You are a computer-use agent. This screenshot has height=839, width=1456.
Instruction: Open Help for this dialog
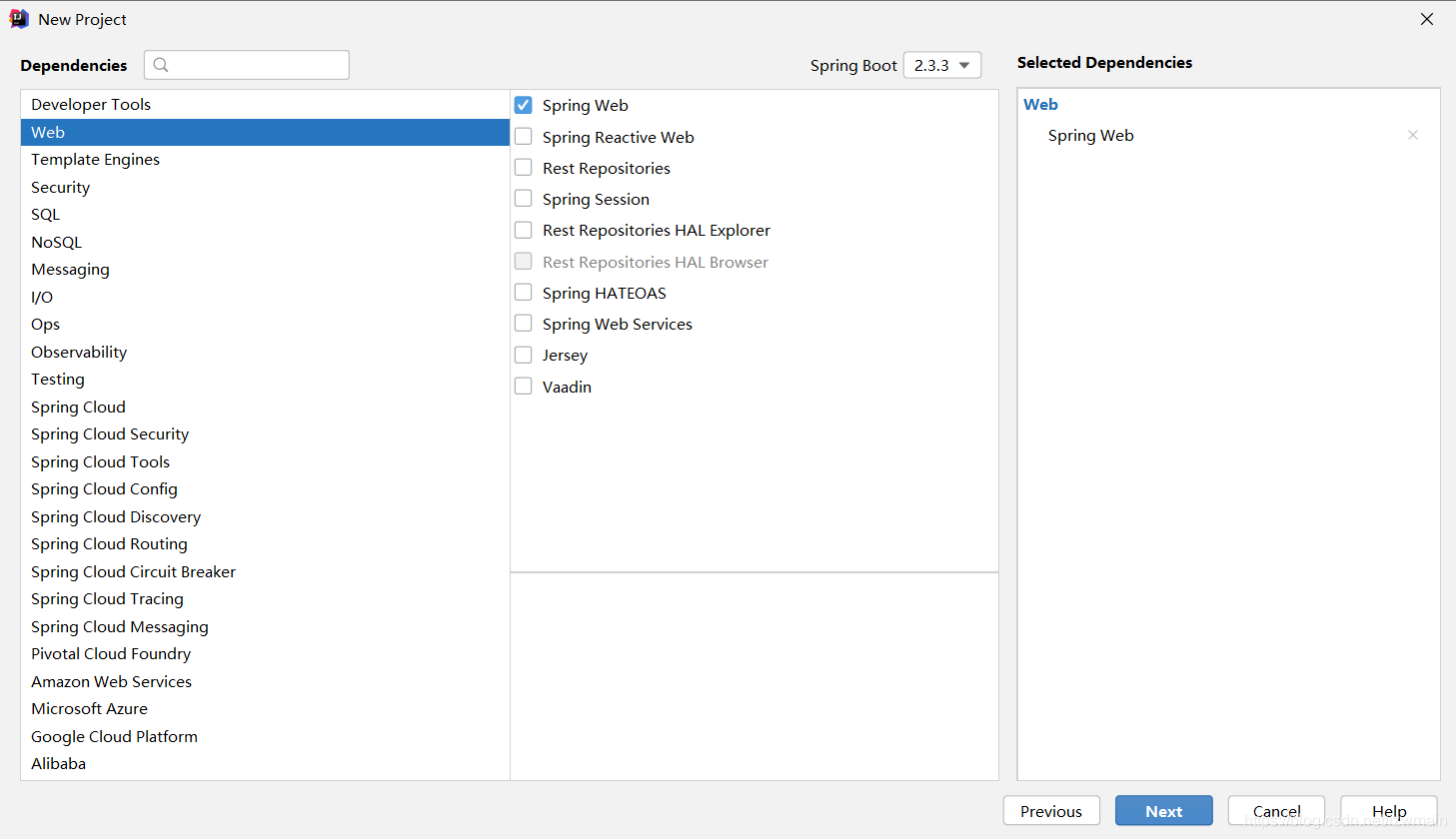[x=1389, y=811]
